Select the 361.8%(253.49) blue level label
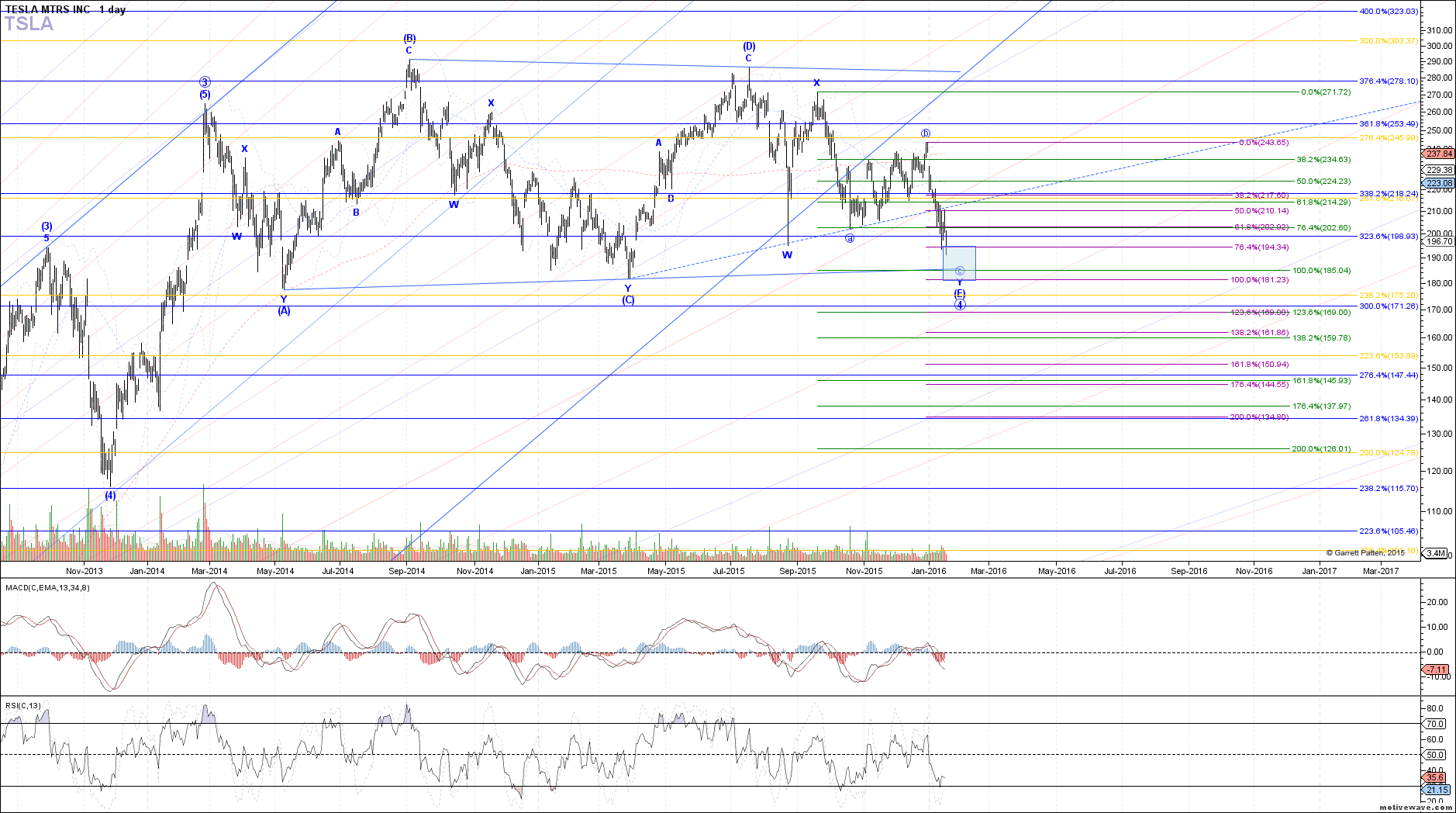The width and height of the screenshot is (1456, 813). (x=1389, y=123)
